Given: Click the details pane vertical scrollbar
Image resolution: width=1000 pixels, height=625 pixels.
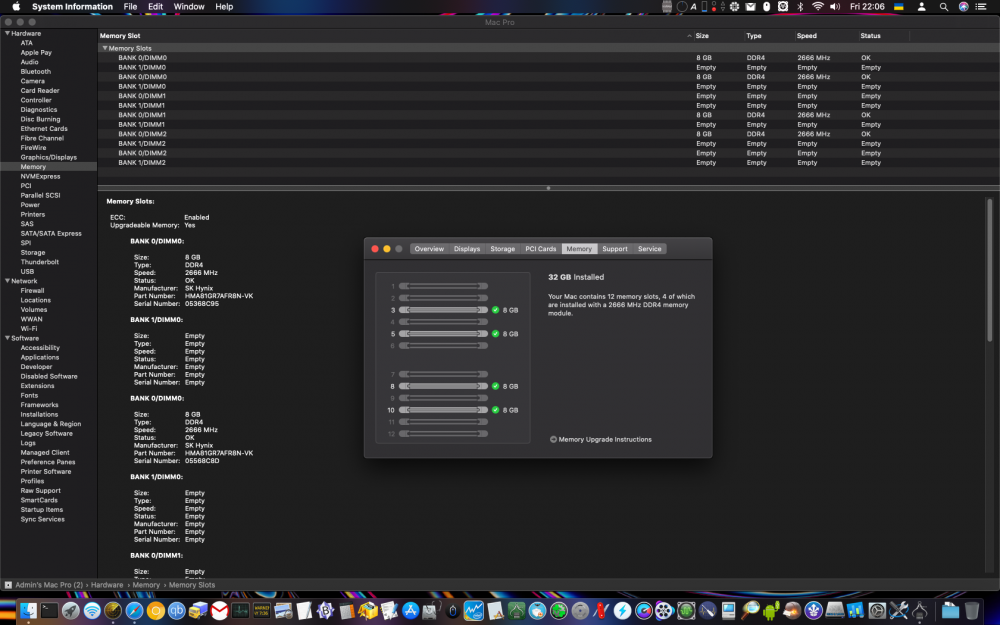Looking at the screenshot, I should (990, 270).
